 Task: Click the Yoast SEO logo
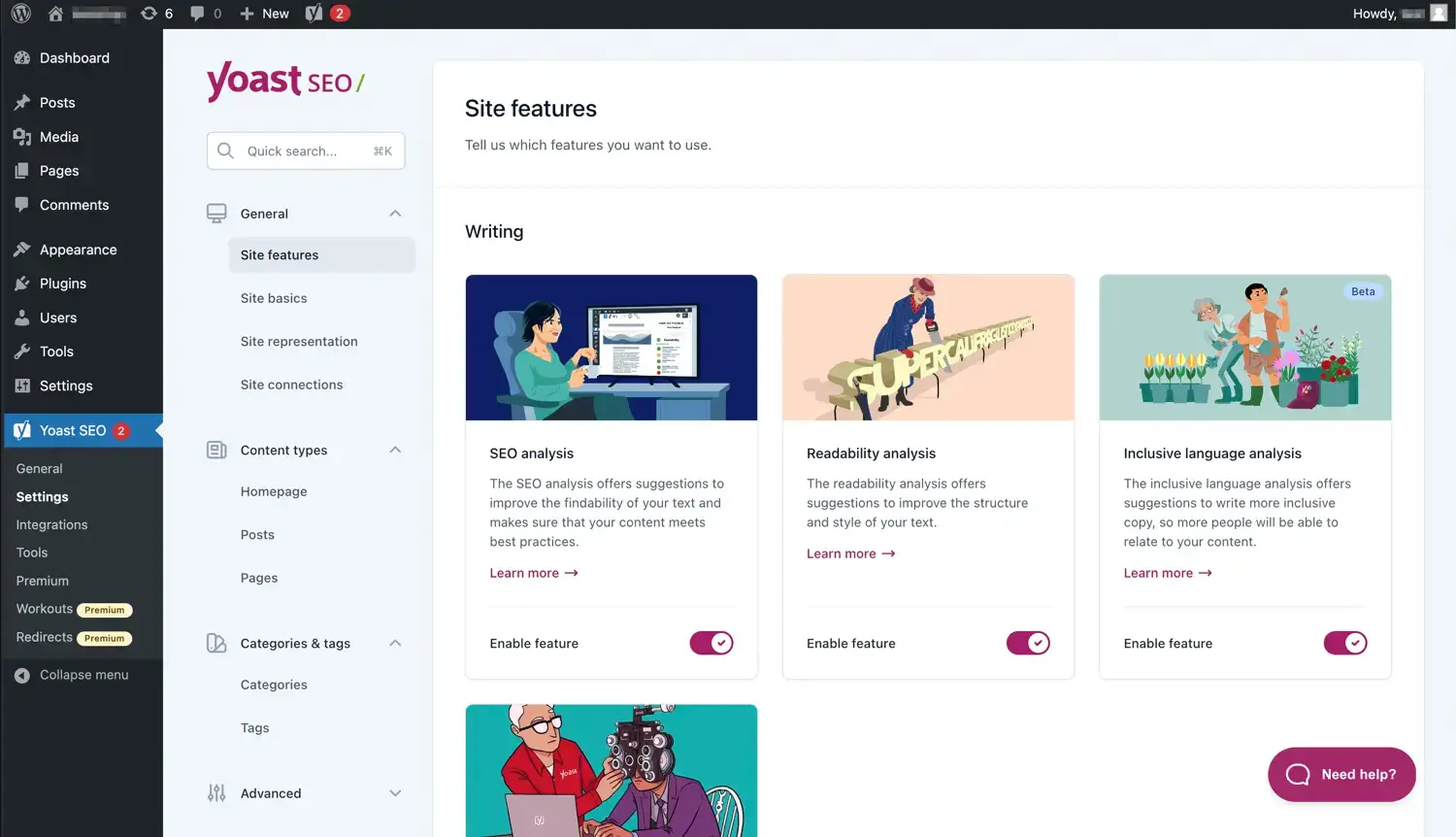tap(283, 83)
